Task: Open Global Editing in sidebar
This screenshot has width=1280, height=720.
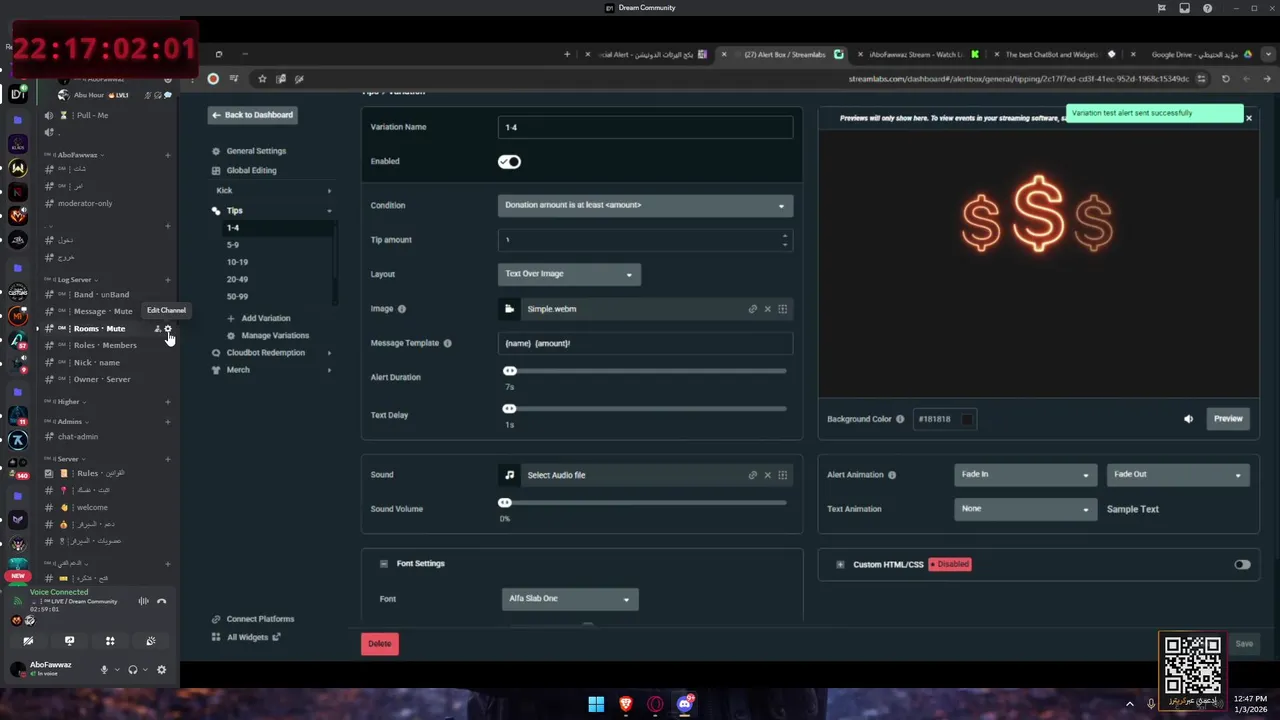Action: [x=251, y=171]
